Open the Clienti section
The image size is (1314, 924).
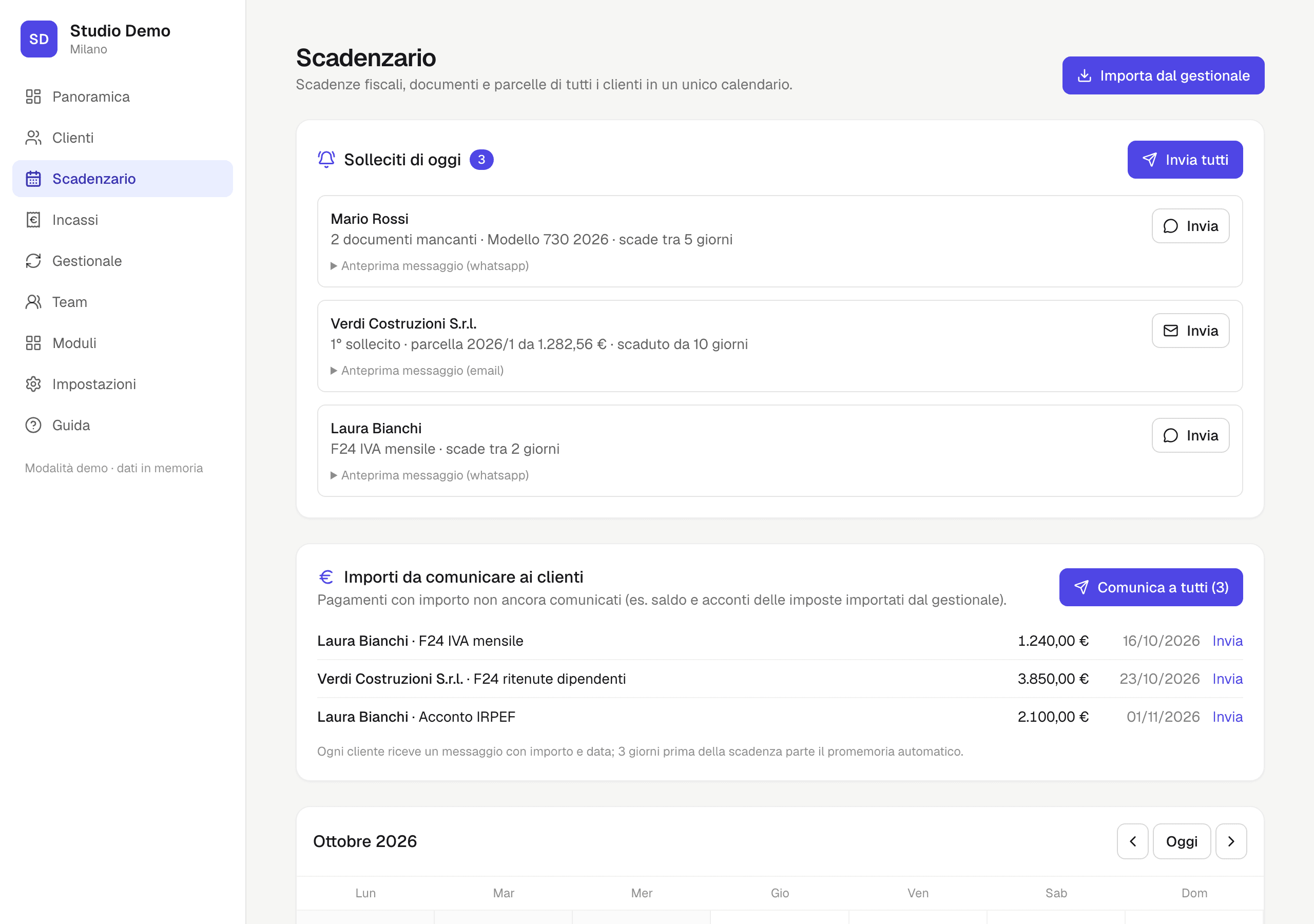(x=123, y=138)
